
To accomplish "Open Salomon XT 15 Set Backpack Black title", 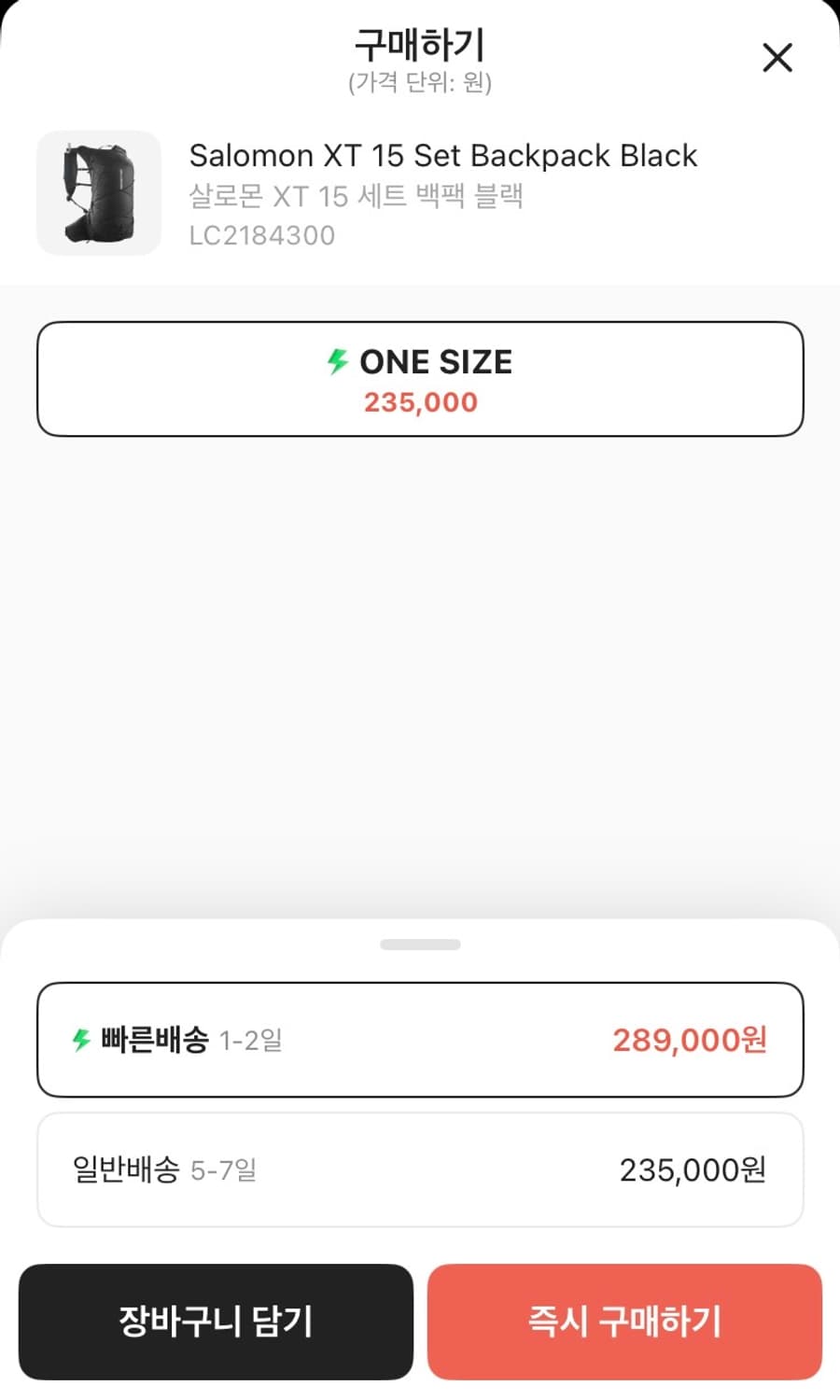I will click(443, 155).
